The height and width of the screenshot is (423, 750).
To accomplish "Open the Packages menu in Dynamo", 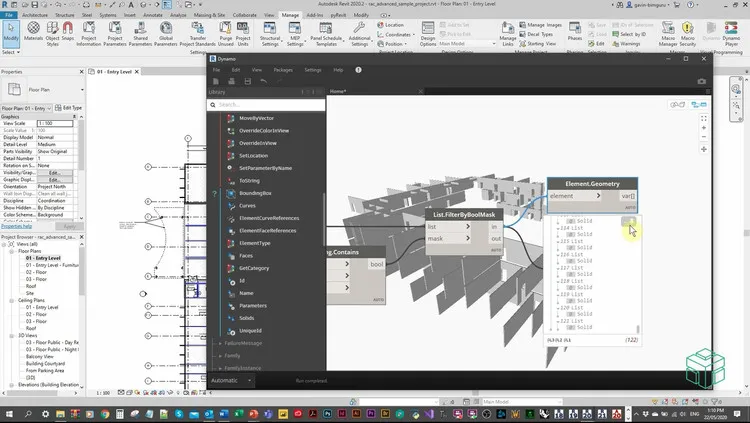I will pos(283,70).
